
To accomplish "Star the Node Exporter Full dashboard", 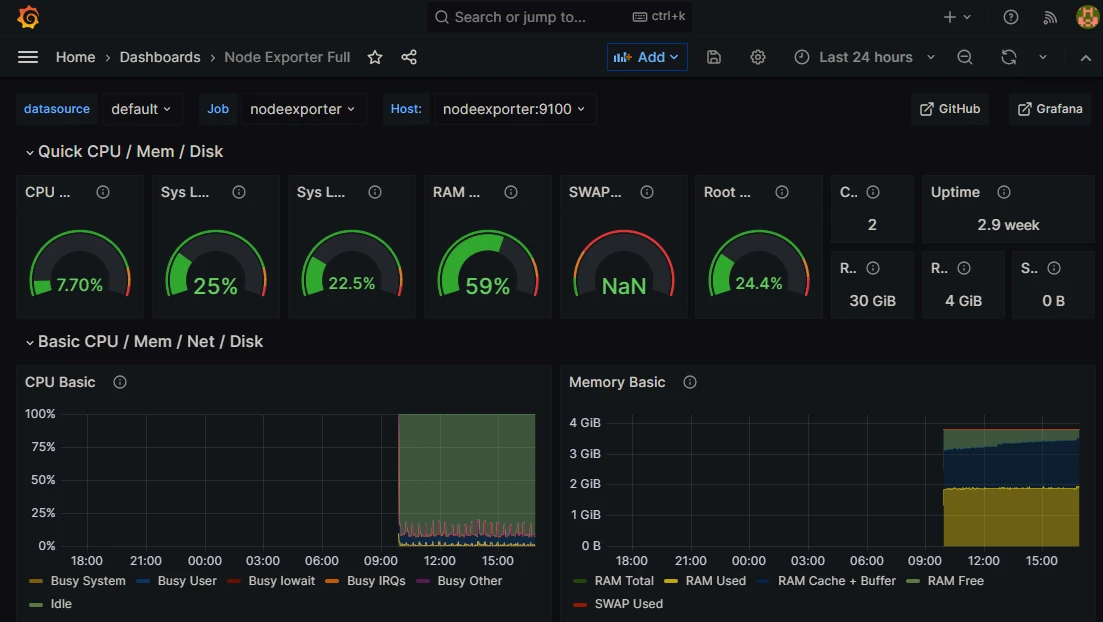I will pos(374,57).
